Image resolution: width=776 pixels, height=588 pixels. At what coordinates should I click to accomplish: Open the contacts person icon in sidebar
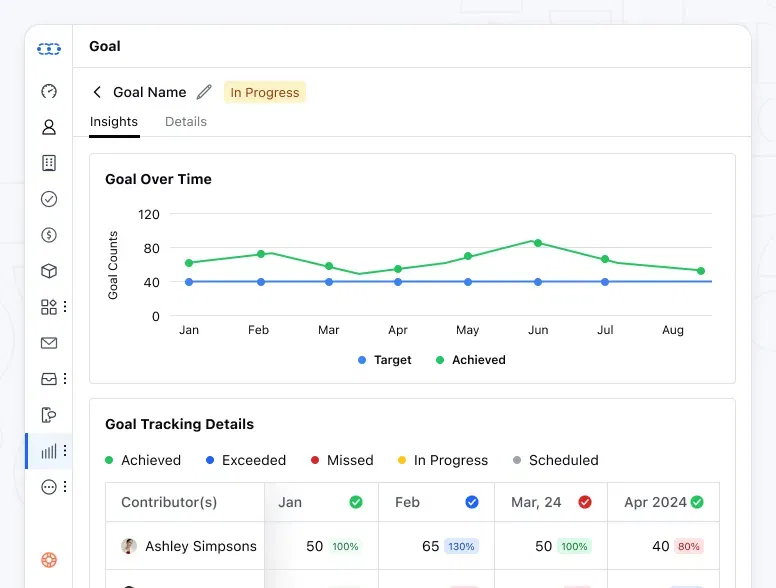(49, 127)
